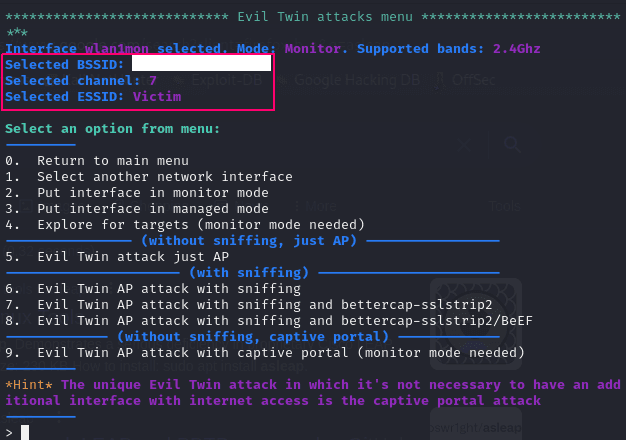Select option 7 with bettercap-sslstrip2
Screen dimensions: 626x440
click(249, 305)
